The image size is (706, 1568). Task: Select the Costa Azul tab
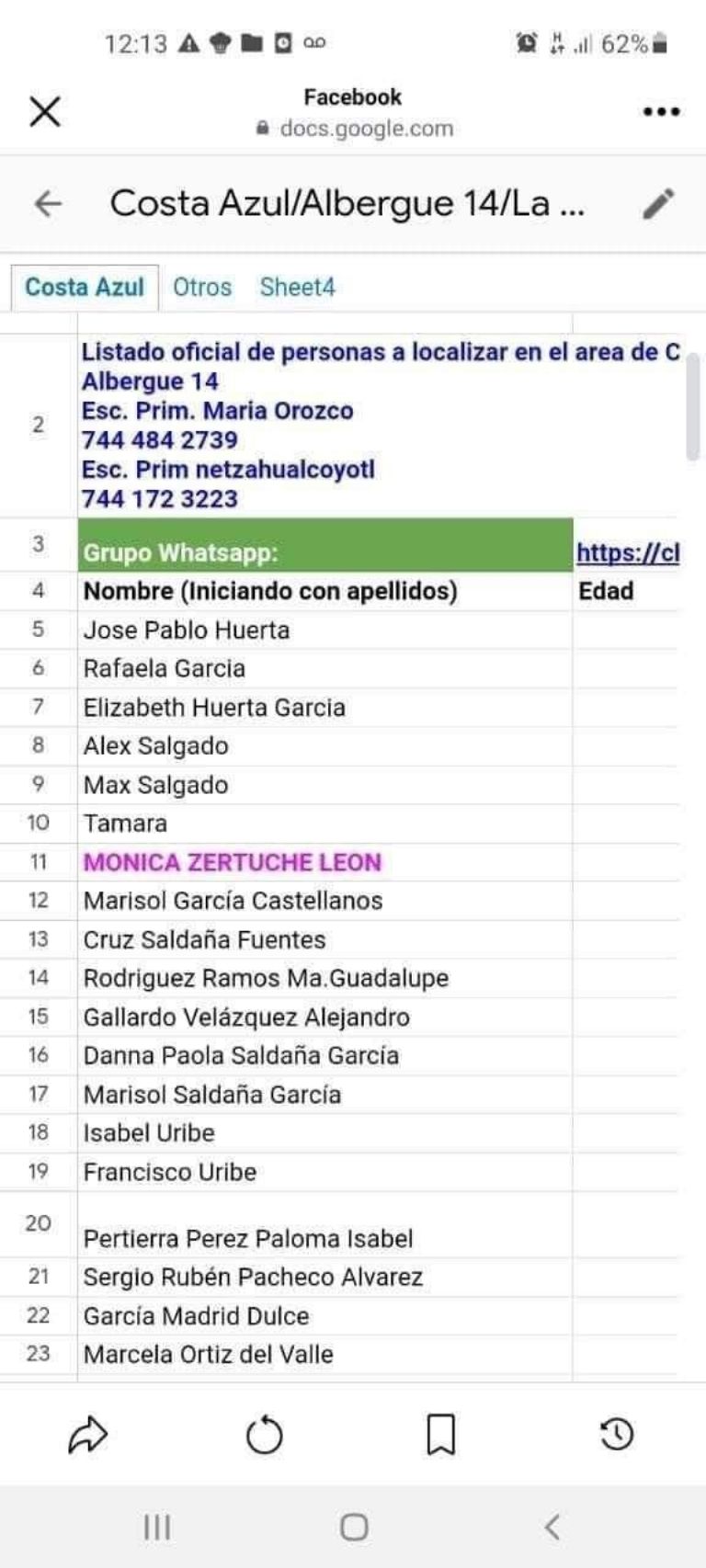(x=85, y=288)
